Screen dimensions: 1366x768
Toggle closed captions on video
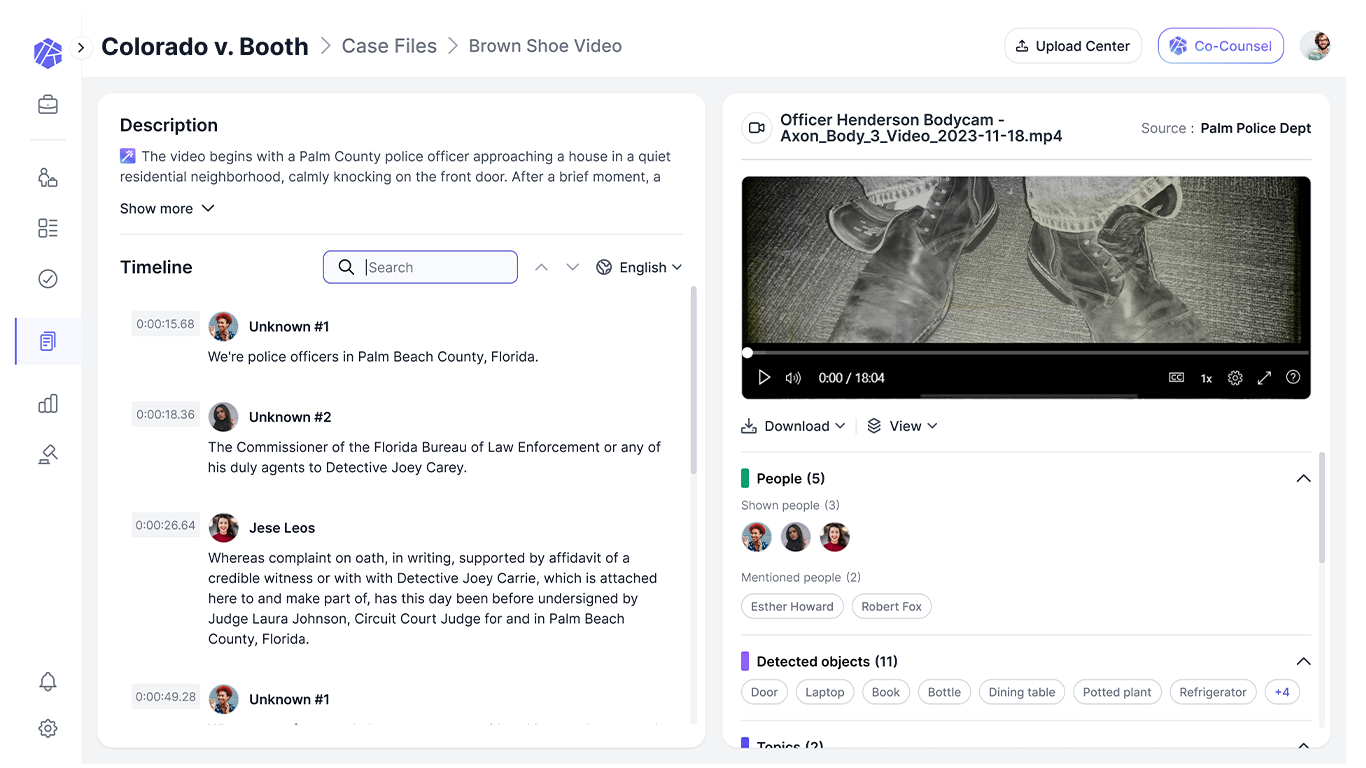(x=1177, y=378)
